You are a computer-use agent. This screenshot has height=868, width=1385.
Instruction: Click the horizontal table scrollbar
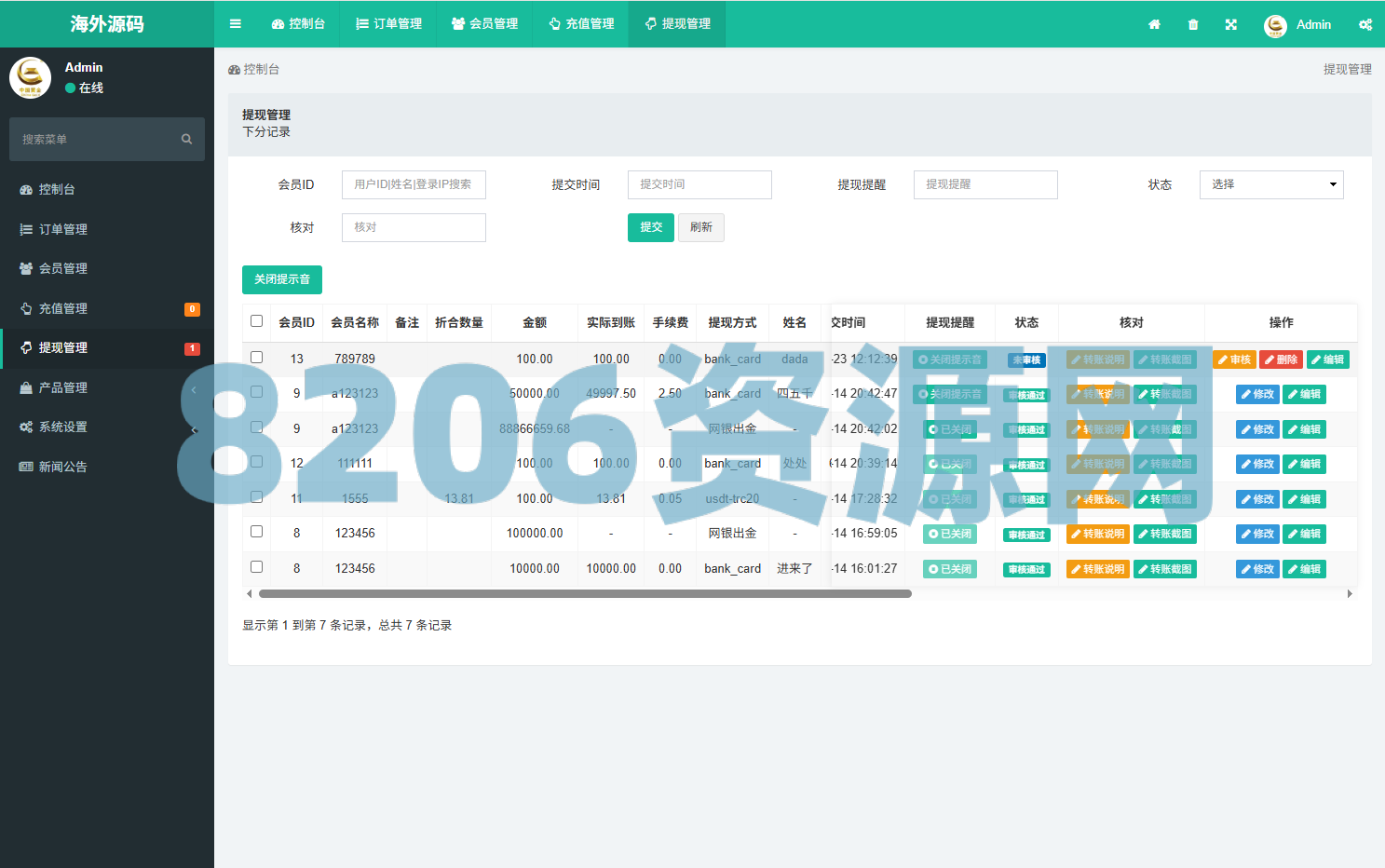[x=585, y=593]
